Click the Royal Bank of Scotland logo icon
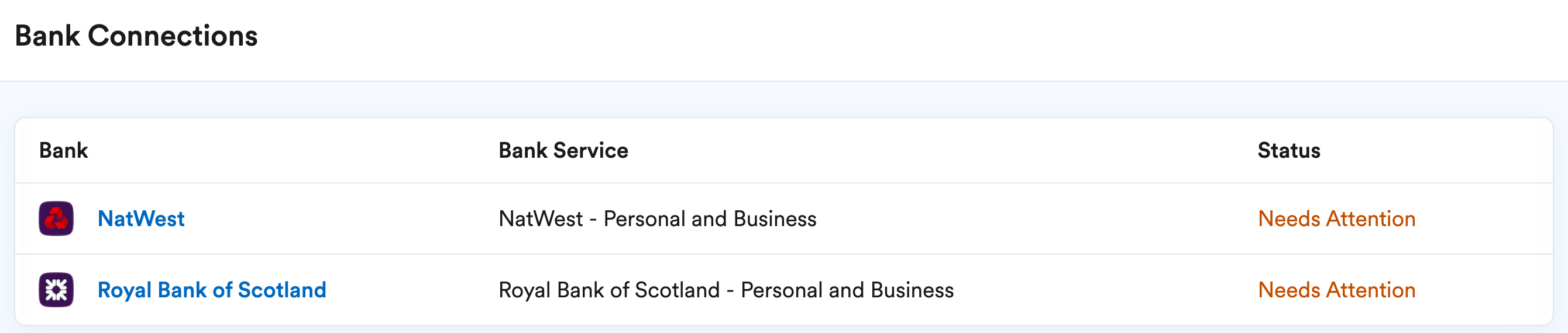This screenshot has width=1568, height=333. click(56, 290)
